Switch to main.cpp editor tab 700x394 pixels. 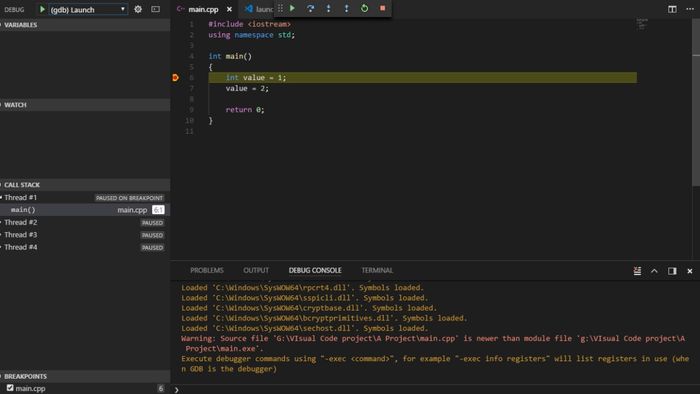pos(203,9)
